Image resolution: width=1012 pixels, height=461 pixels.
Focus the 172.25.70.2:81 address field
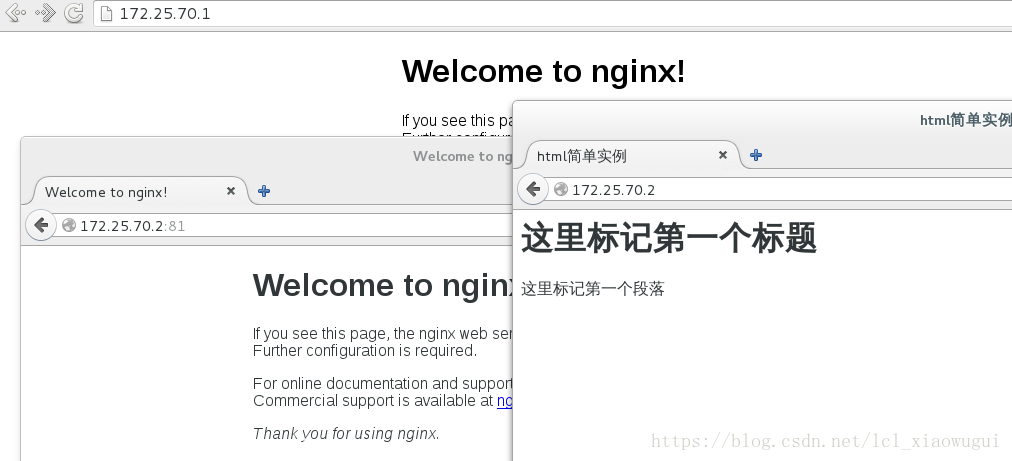click(284, 225)
